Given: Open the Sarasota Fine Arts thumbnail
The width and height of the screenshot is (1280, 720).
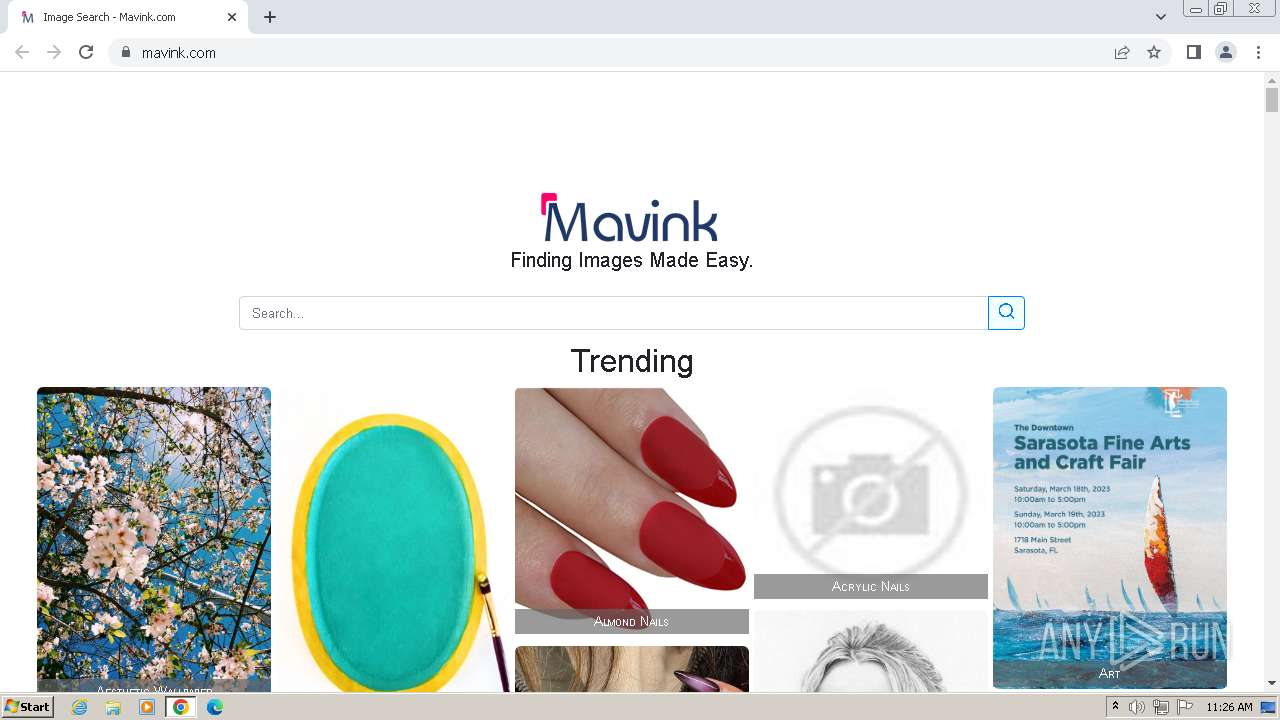Looking at the screenshot, I should 1110,538.
